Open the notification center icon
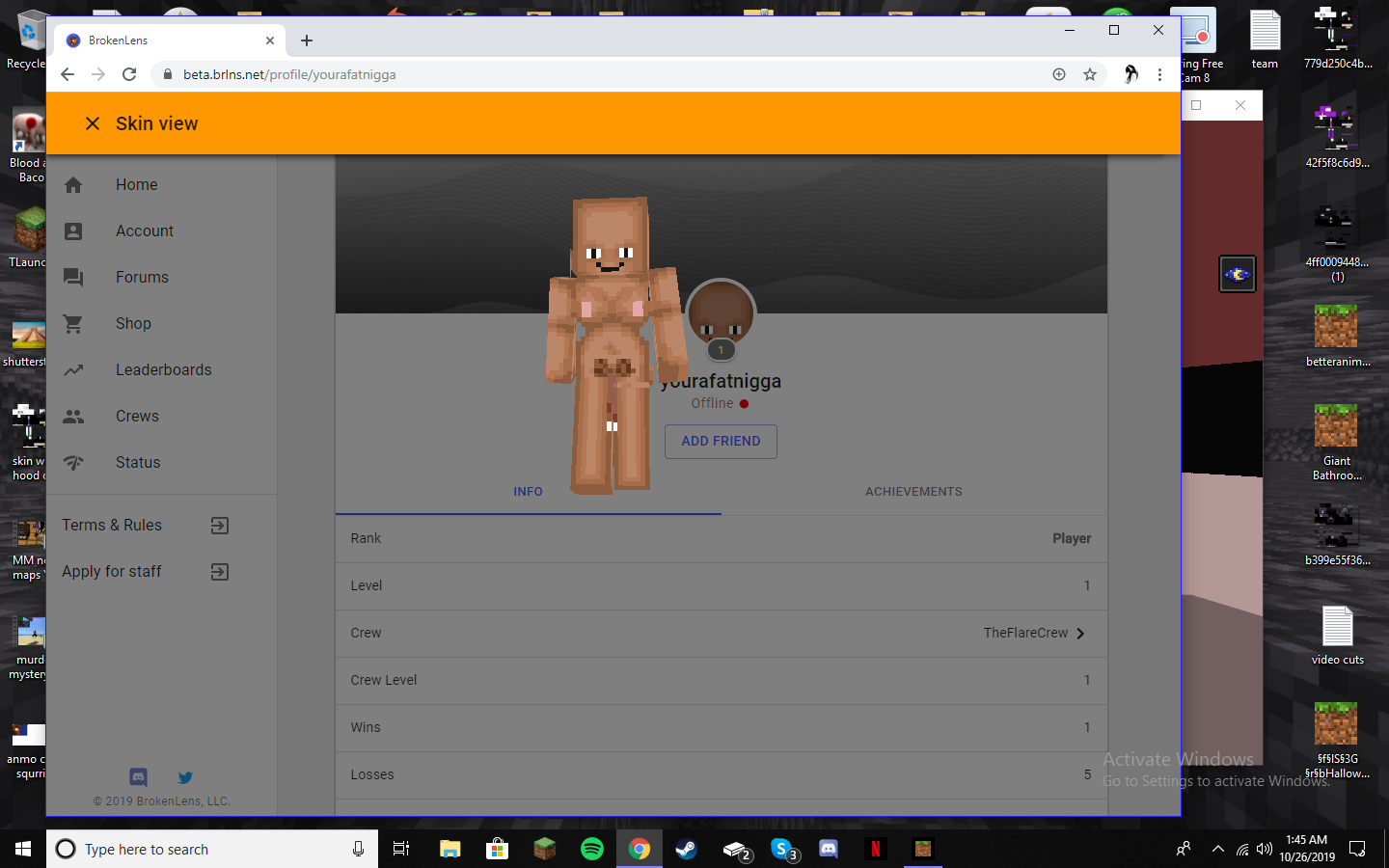The image size is (1389, 868). (x=1357, y=849)
